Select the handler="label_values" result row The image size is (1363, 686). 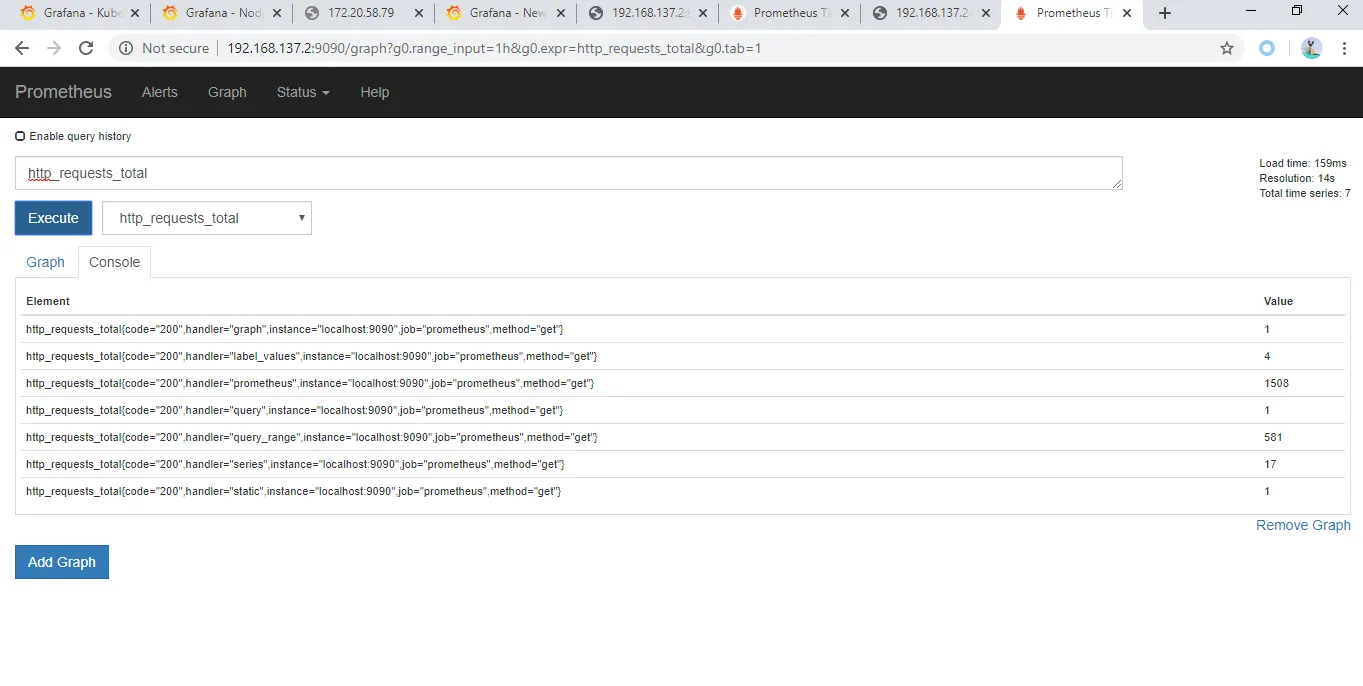(x=683, y=356)
